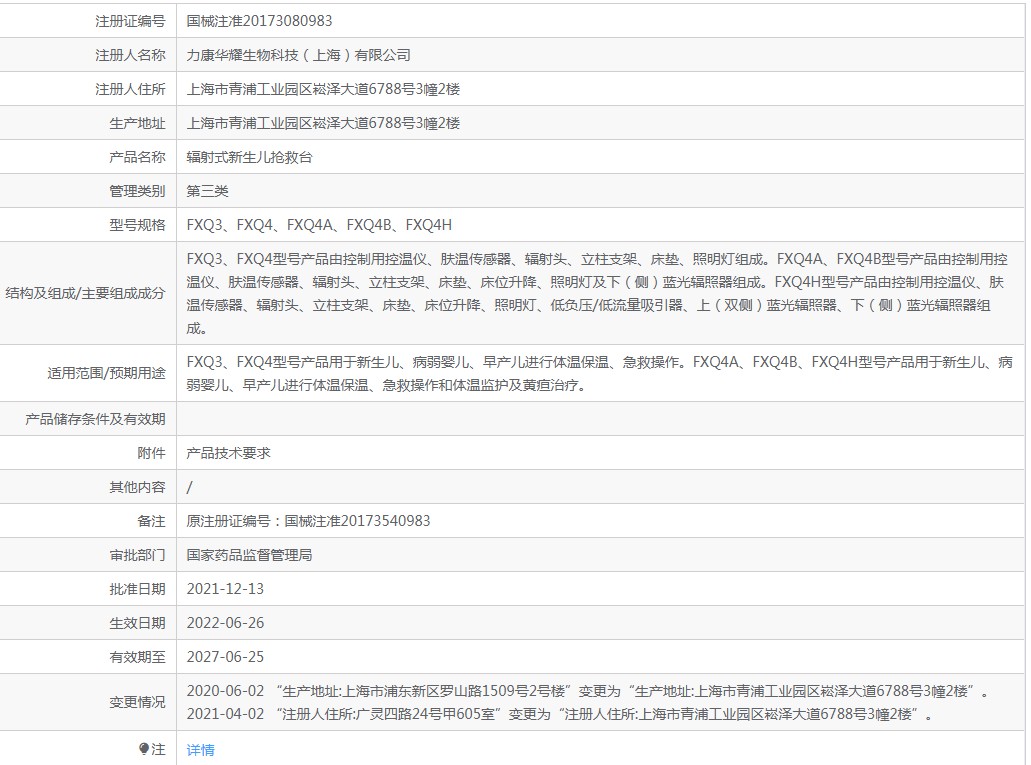Click the 生效日期 label
The height and width of the screenshot is (765, 1031).
(x=137, y=623)
